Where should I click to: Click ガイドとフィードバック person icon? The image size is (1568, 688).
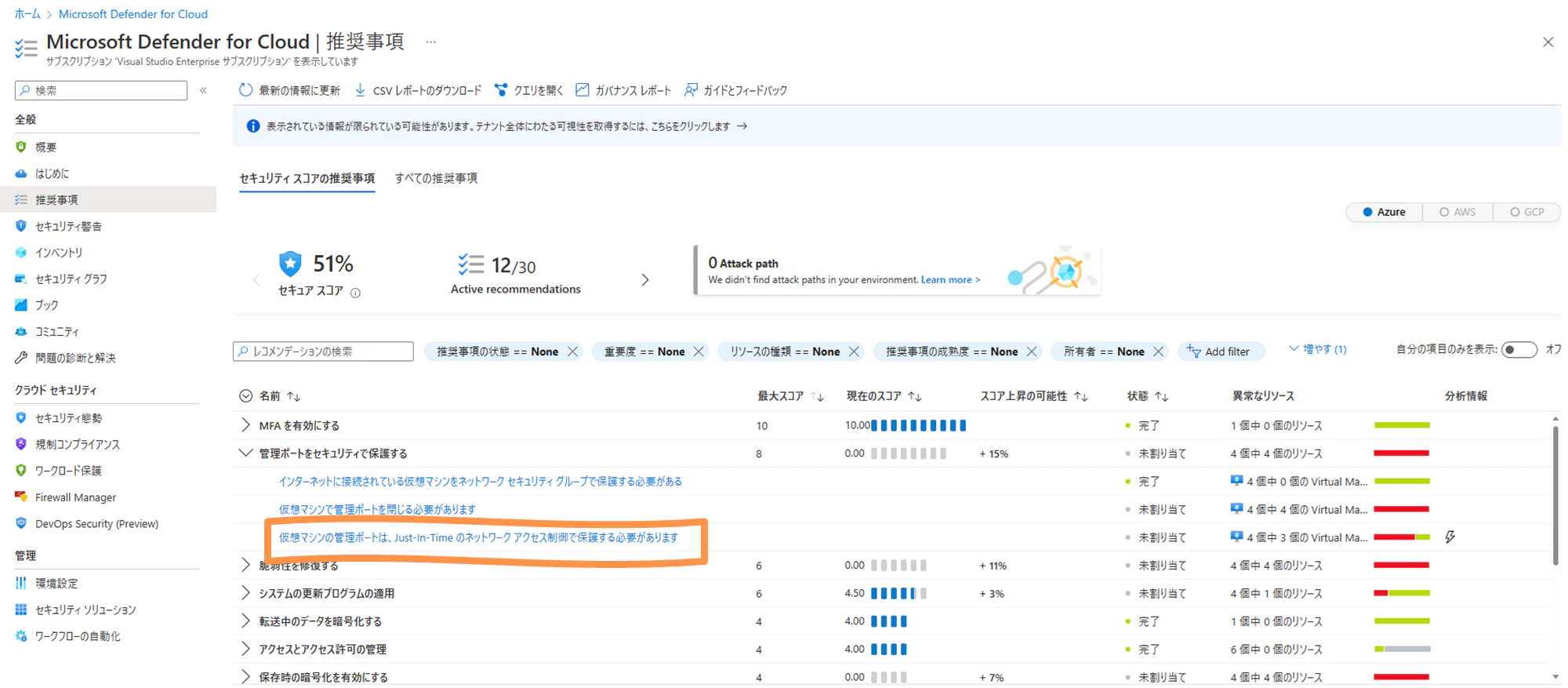[x=691, y=90]
